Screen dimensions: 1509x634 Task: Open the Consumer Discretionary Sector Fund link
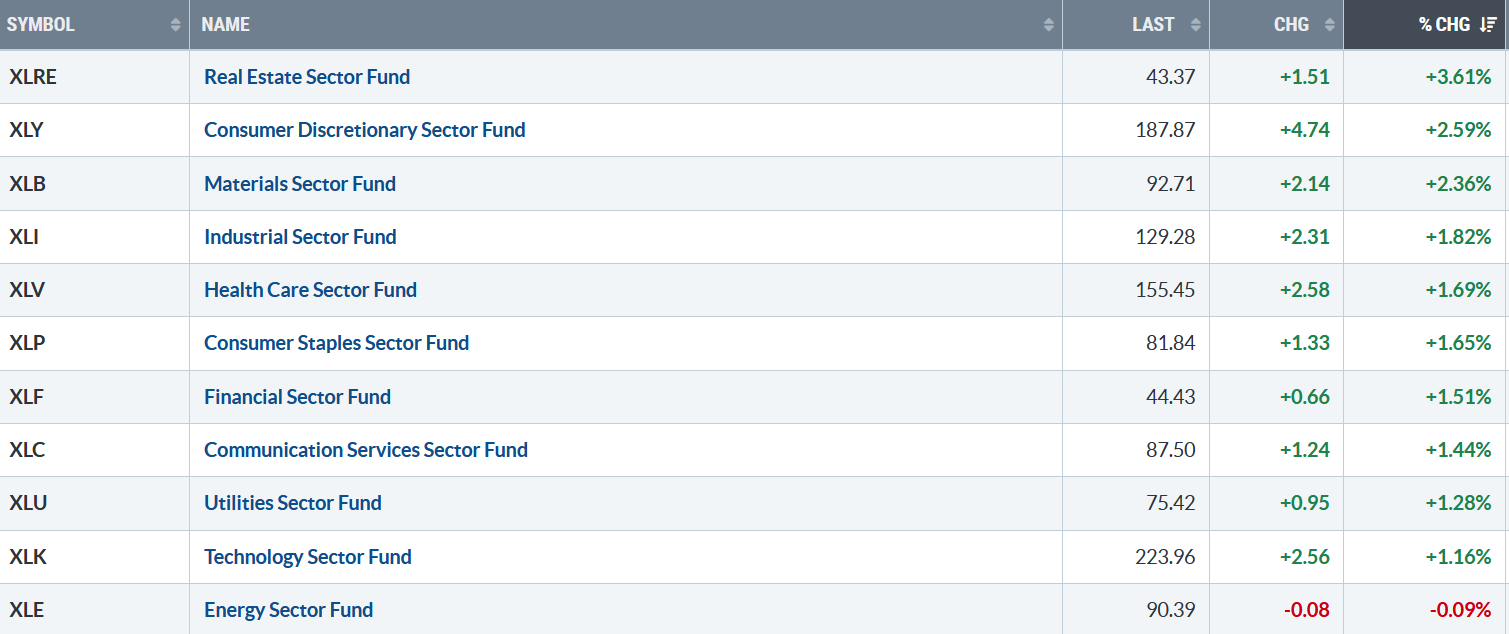pyautogui.click(x=365, y=130)
